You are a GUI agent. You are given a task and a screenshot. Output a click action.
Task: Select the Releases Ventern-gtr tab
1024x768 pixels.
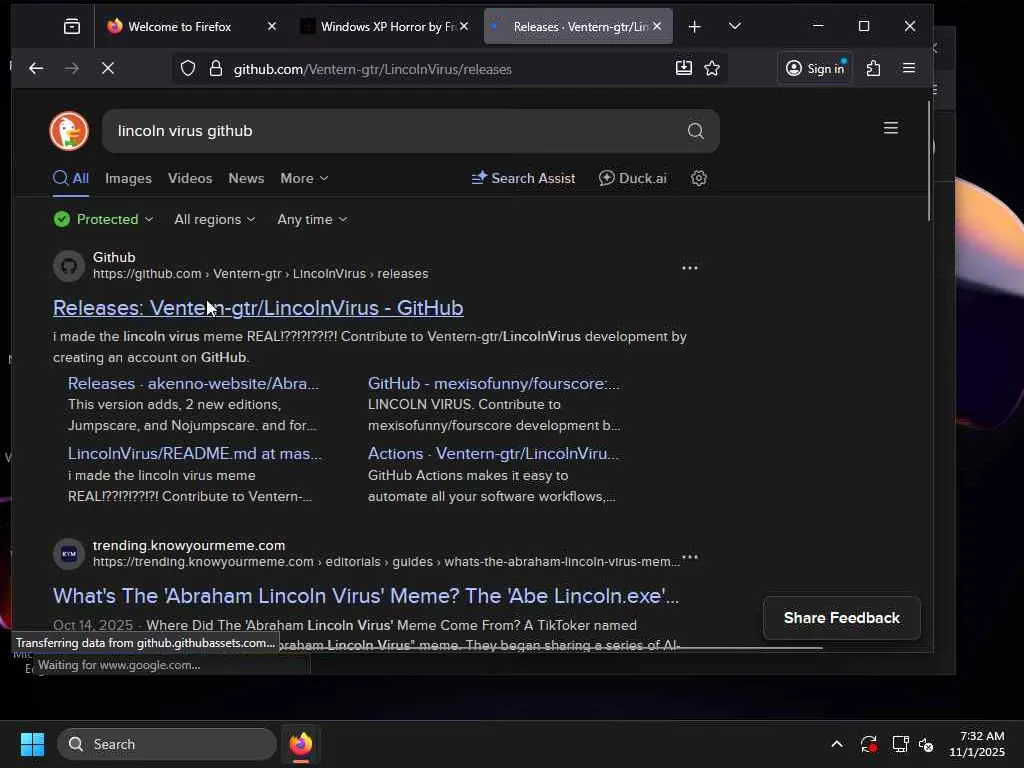tap(579, 26)
